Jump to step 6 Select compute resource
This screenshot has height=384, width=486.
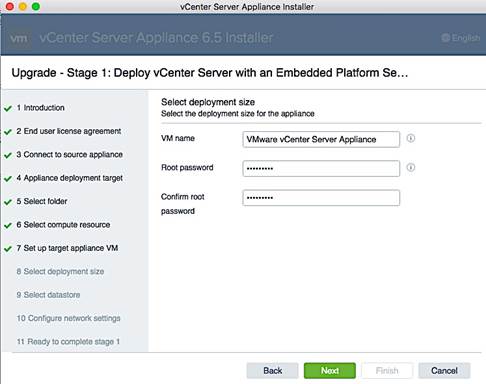(x=63, y=225)
